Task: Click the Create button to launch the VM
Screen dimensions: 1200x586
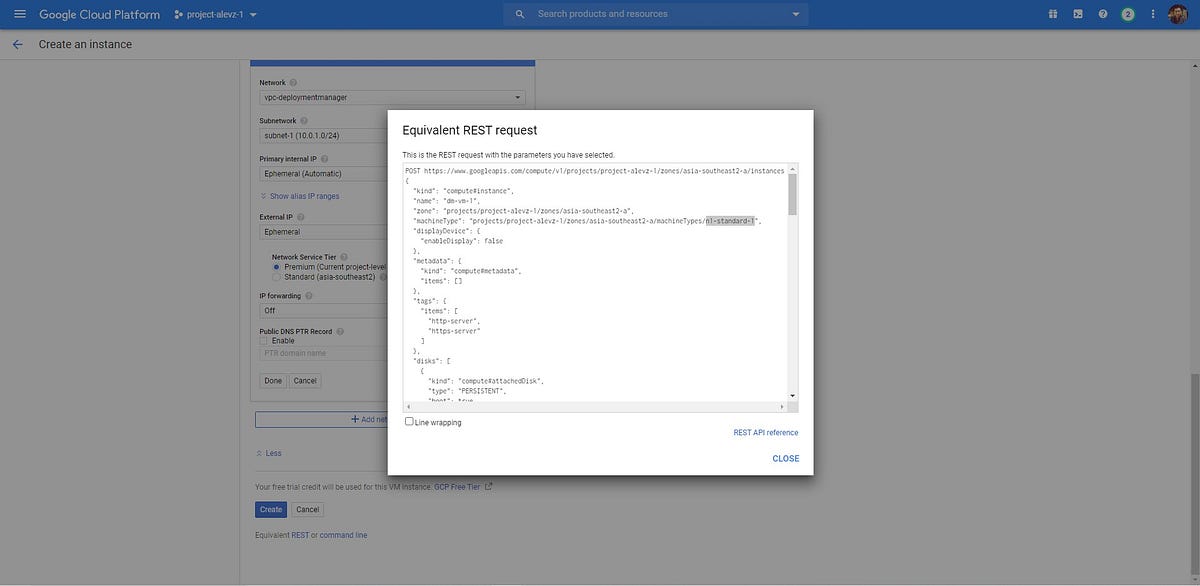Action: point(269,509)
